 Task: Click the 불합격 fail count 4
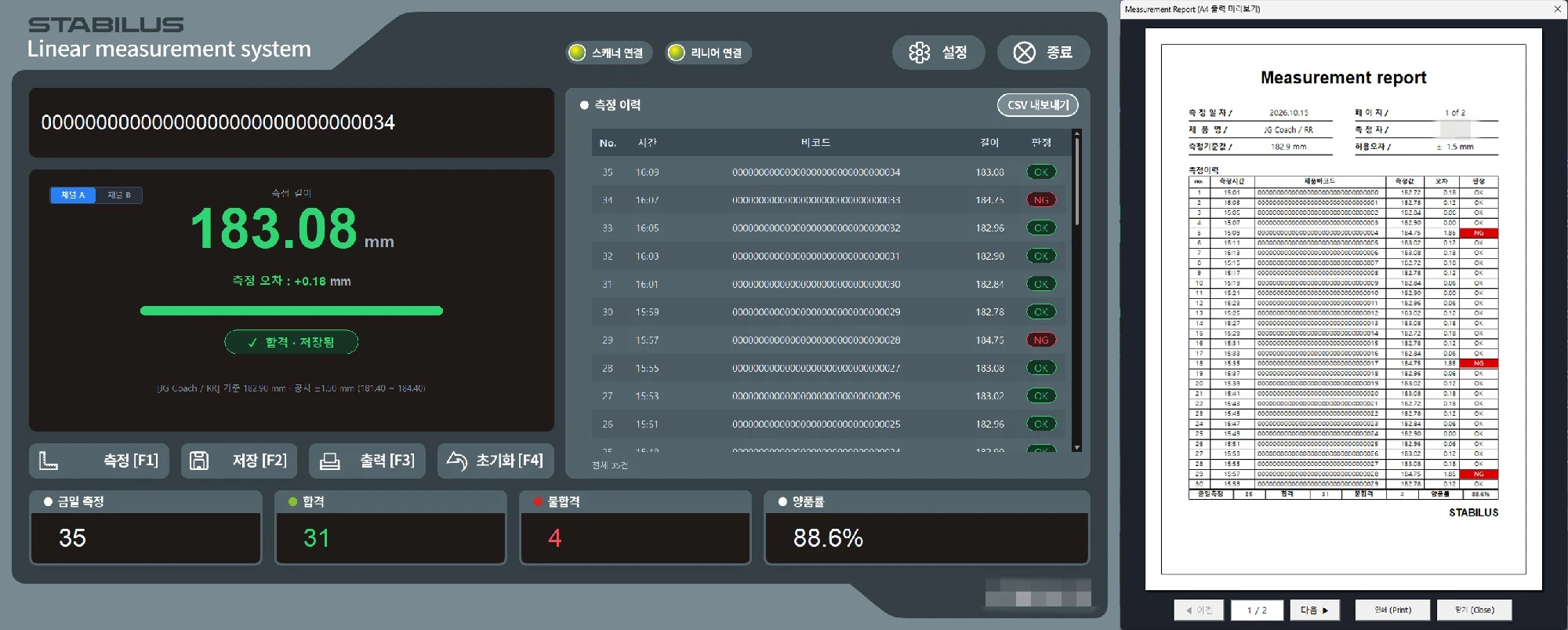pyautogui.click(x=555, y=538)
